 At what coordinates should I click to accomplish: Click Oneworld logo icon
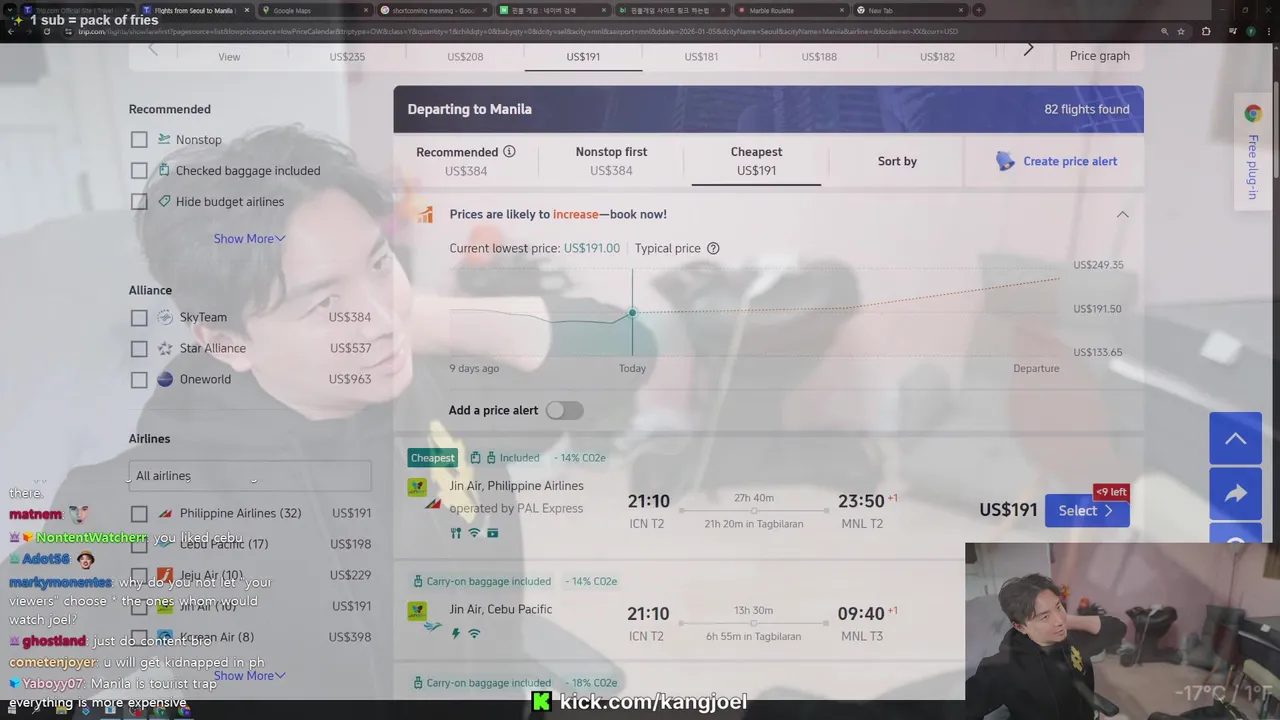click(165, 380)
